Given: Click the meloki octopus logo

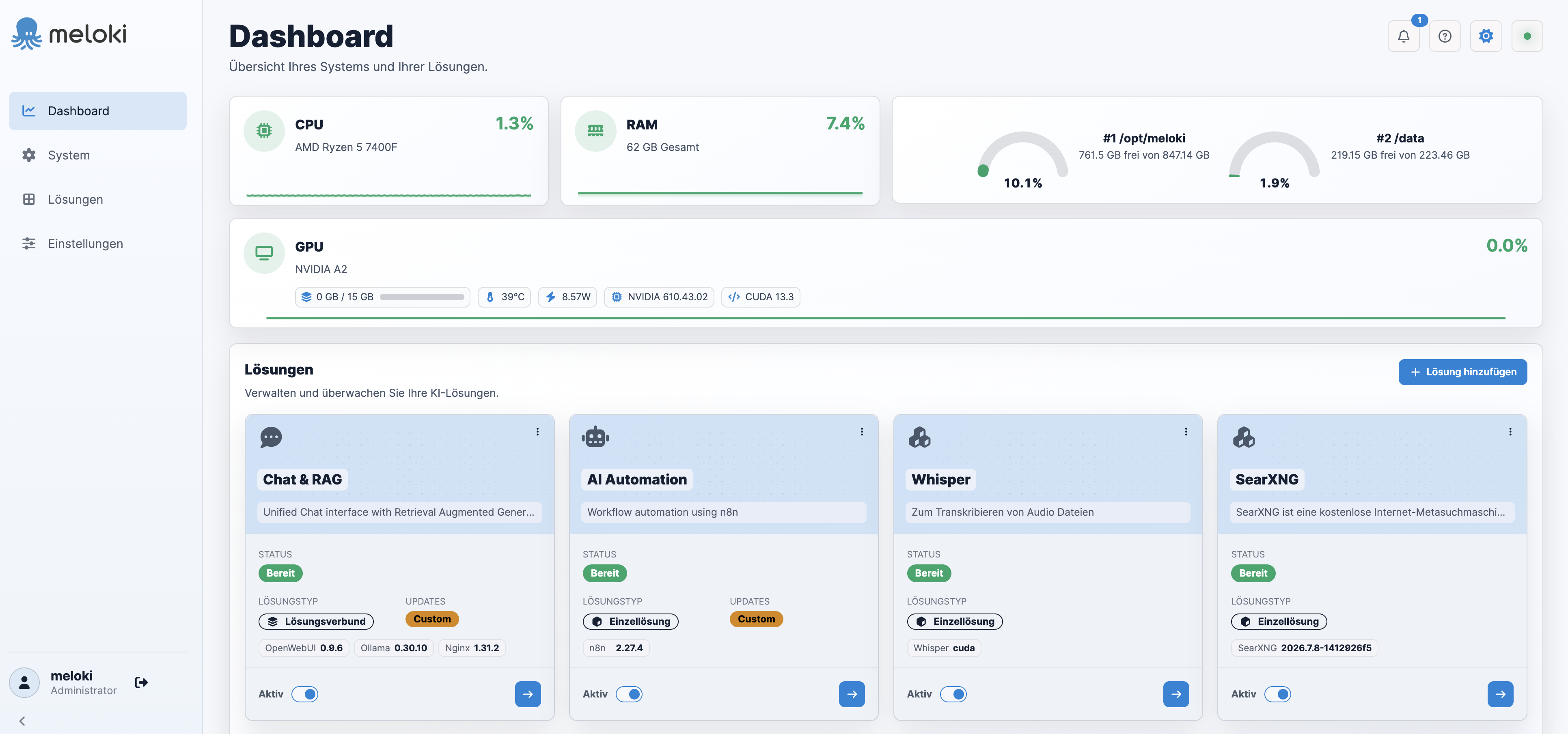Looking at the screenshot, I should [69, 33].
